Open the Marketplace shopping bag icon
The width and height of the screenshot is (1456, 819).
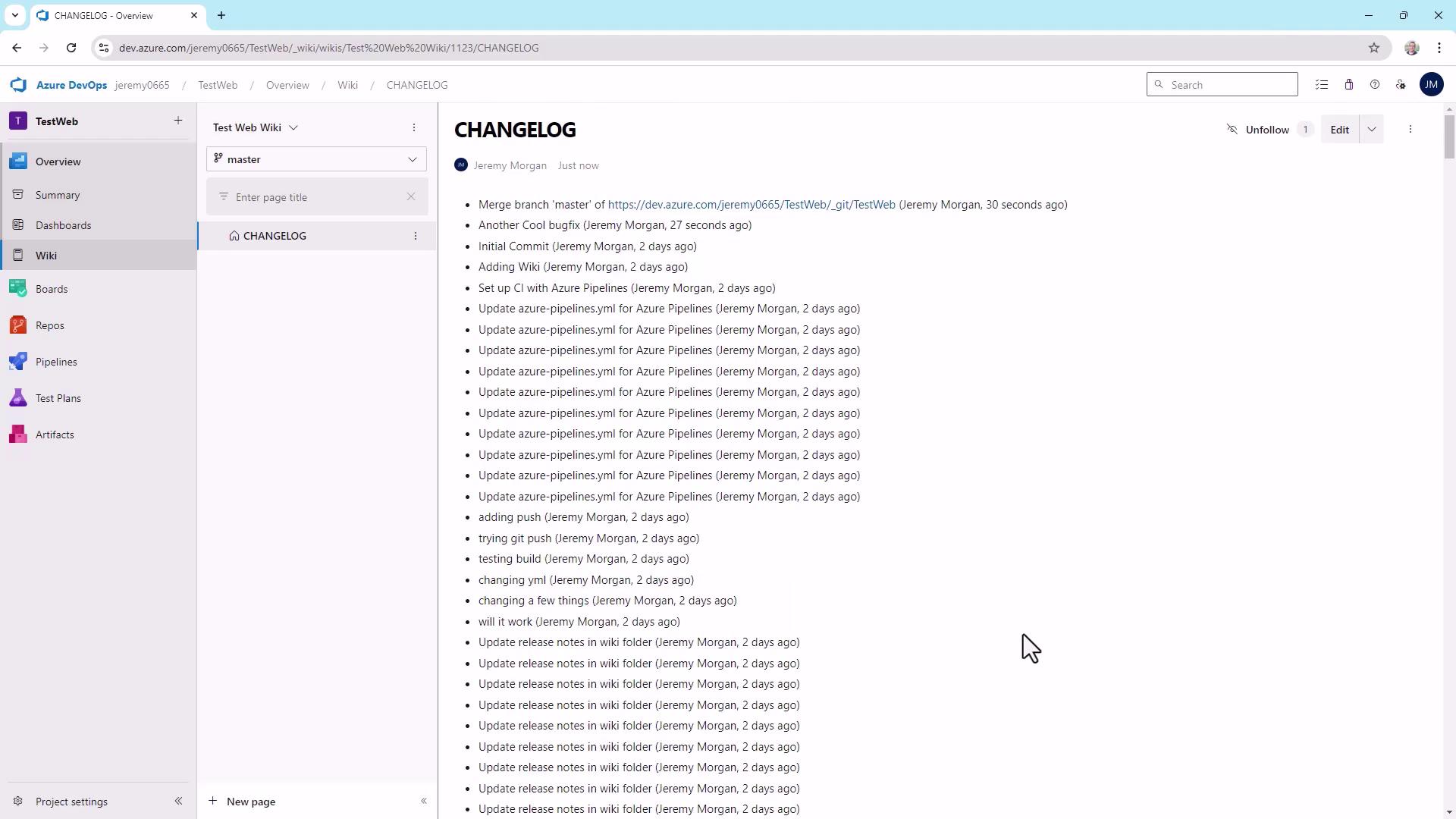(x=1349, y=85)
